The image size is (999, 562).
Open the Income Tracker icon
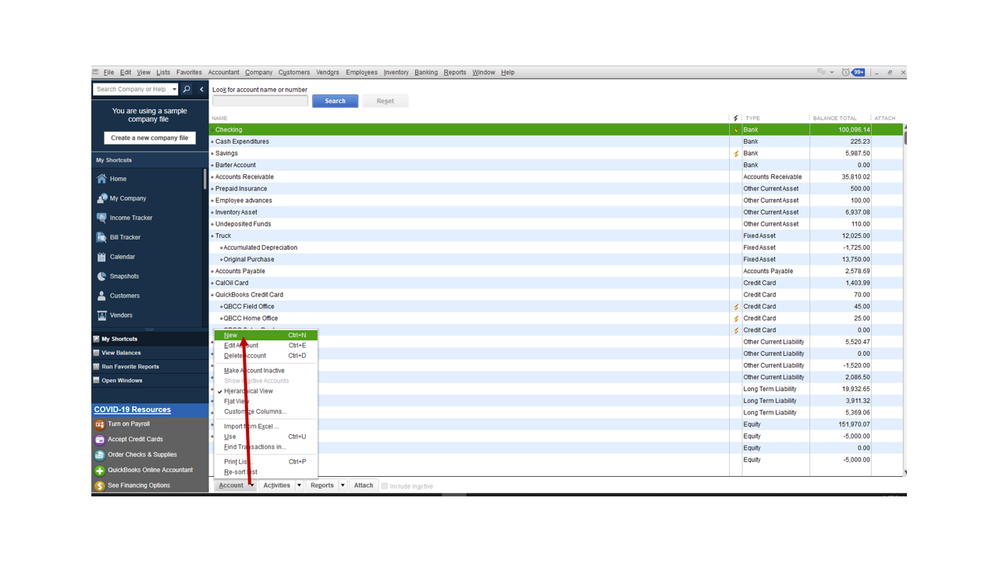pos(101,218)
